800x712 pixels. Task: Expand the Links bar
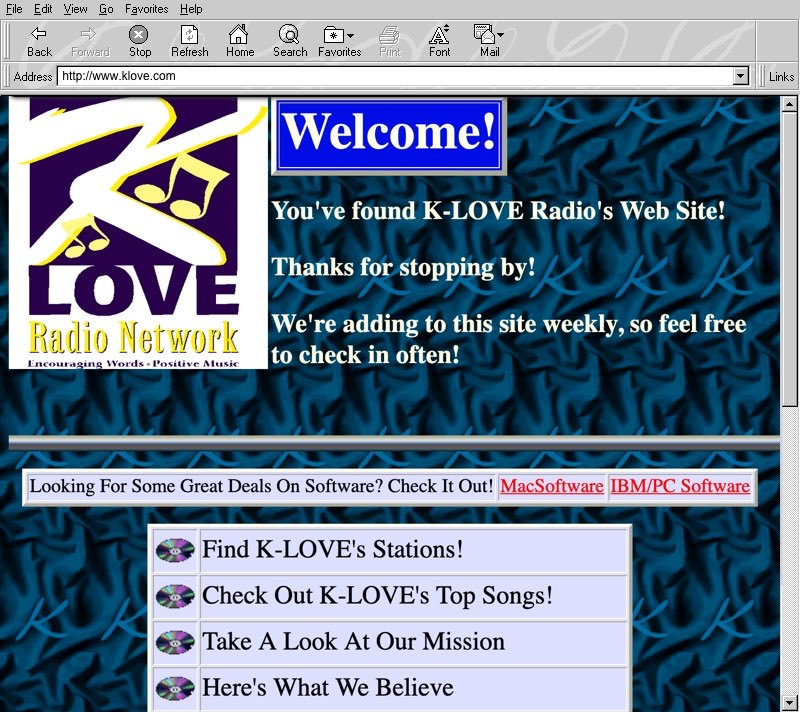click(x=781, y=76)
